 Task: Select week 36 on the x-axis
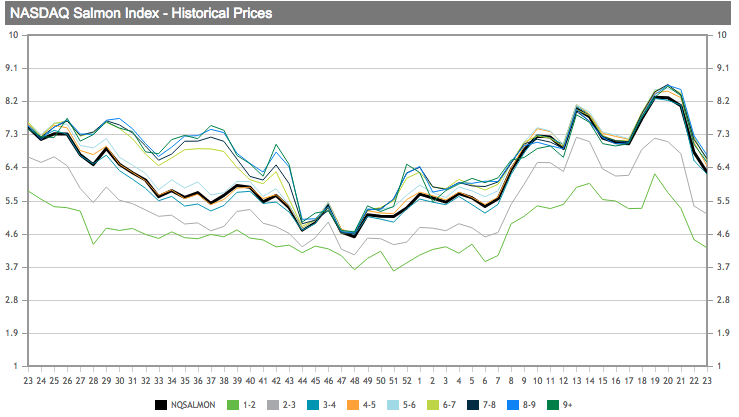pyautogui.click(x=198, y=381)
